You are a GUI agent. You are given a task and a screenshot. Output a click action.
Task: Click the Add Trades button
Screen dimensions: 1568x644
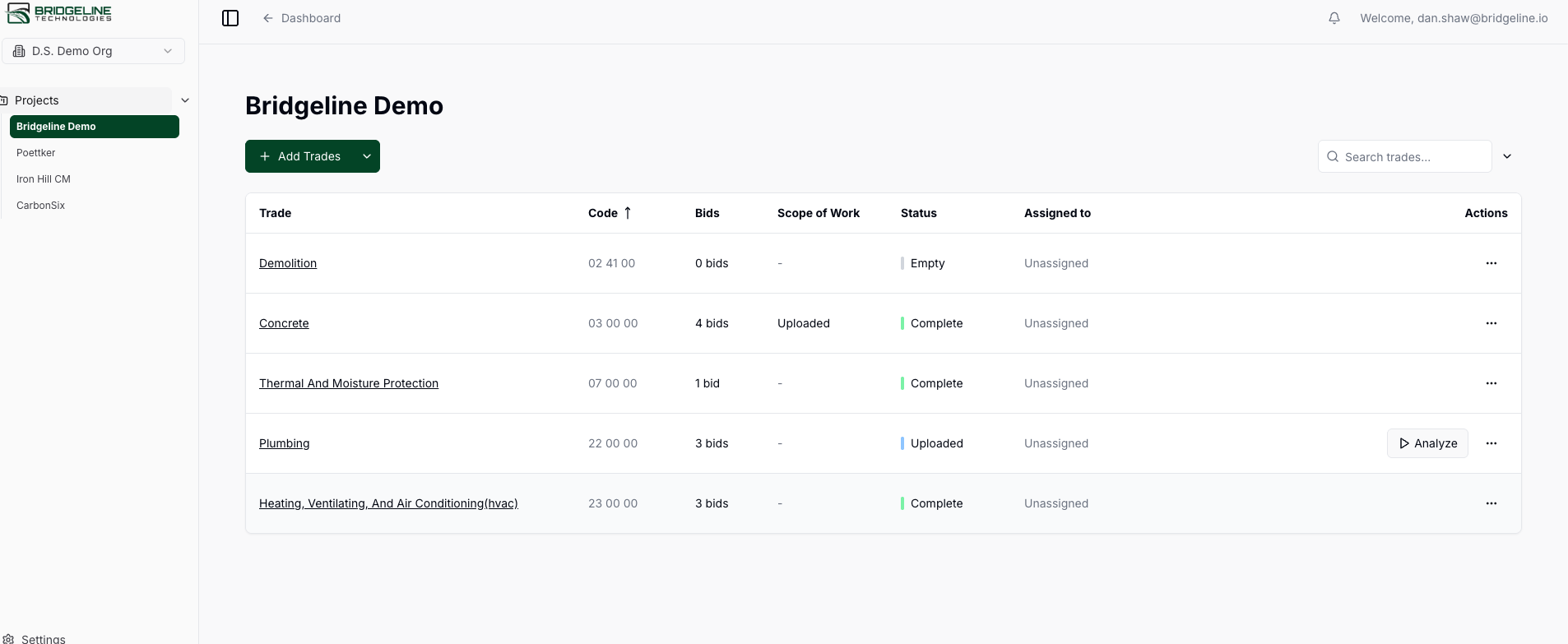point(300,156)
